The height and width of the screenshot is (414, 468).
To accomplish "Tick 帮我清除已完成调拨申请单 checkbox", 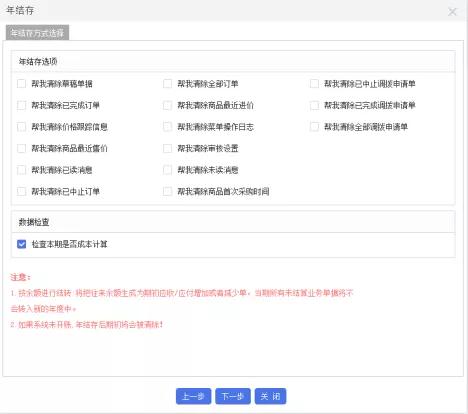I will 314,105.
